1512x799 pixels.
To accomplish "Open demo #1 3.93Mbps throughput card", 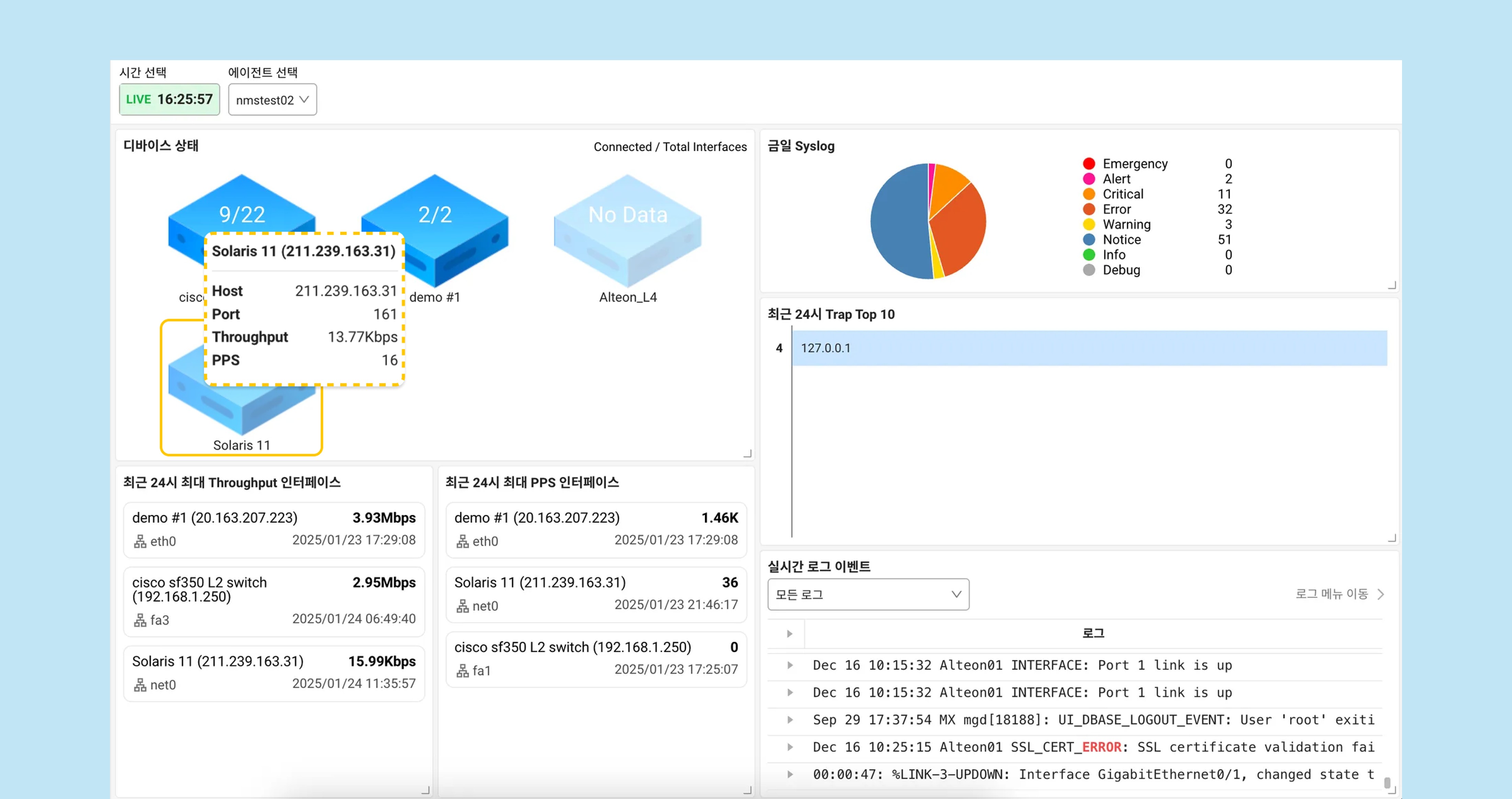I will click(274, 528).
